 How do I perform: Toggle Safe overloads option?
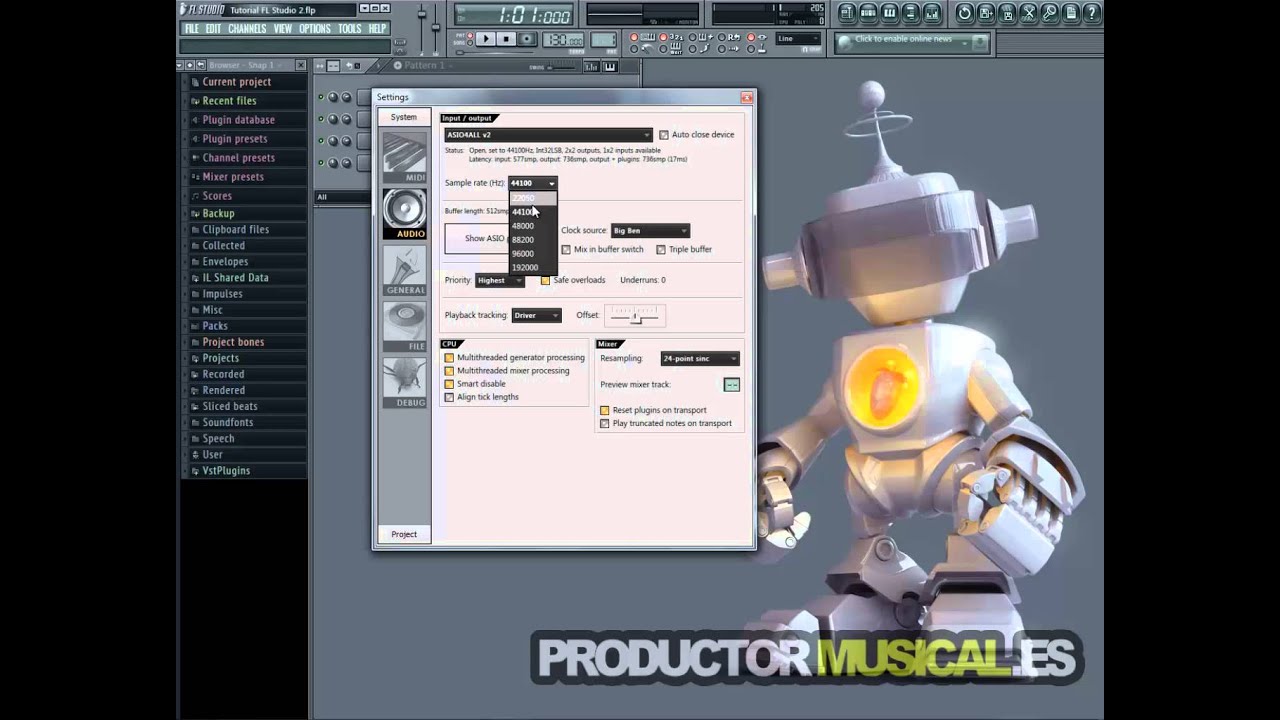545,280
